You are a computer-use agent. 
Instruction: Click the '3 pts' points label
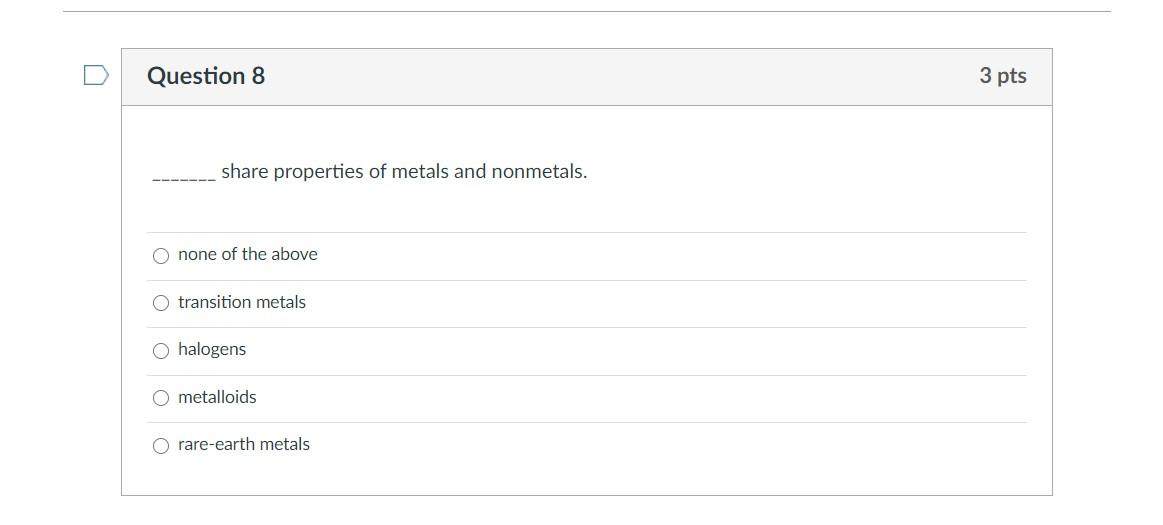(1002, 76)
